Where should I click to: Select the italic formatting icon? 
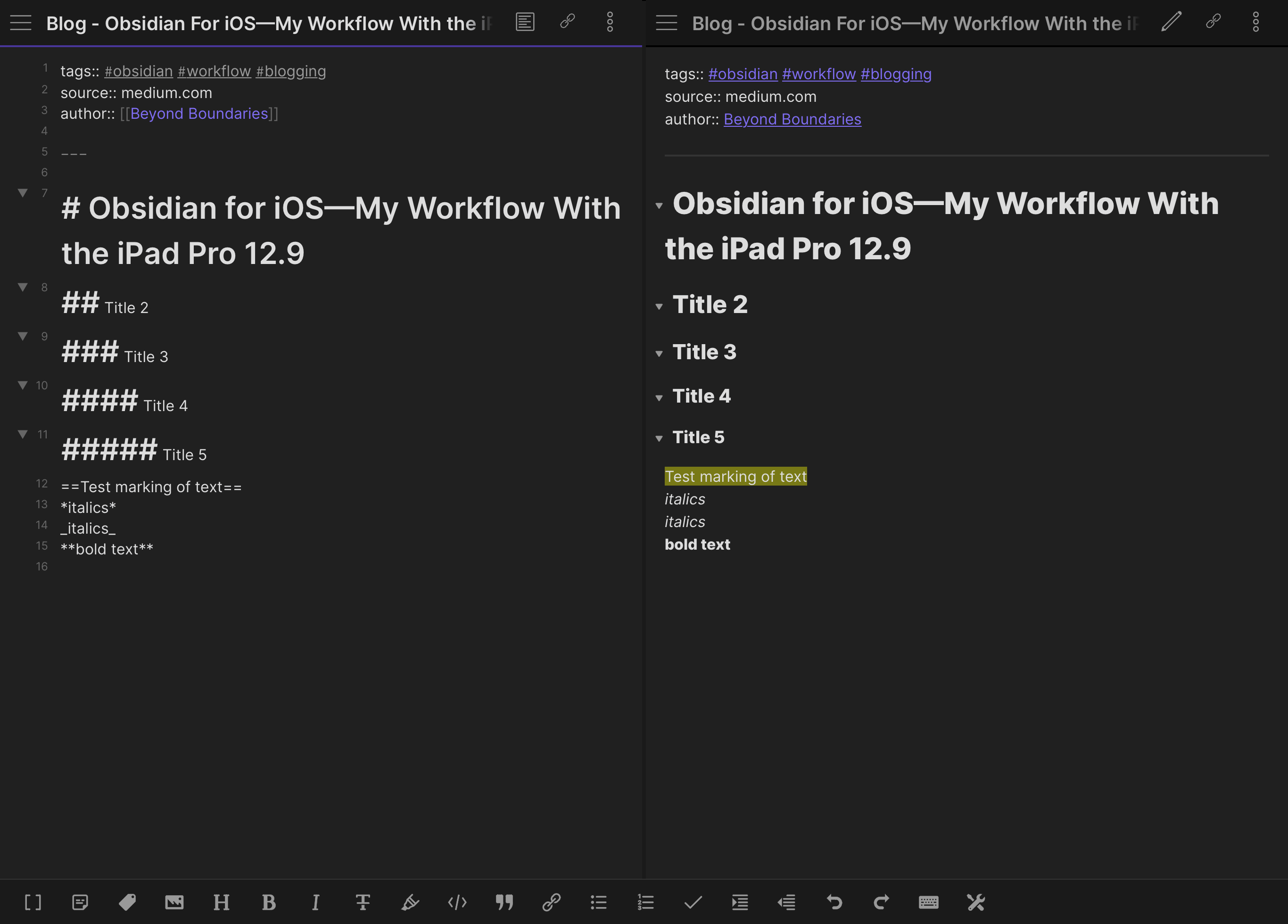point(316,902)
